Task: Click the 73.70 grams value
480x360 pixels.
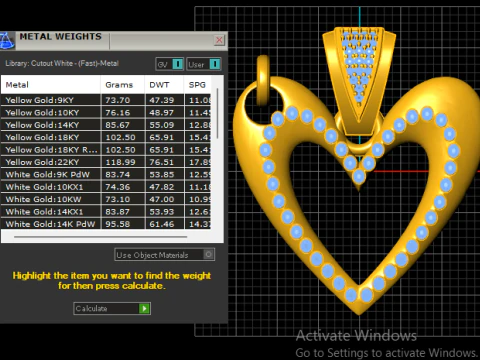Action: (118, 100)
